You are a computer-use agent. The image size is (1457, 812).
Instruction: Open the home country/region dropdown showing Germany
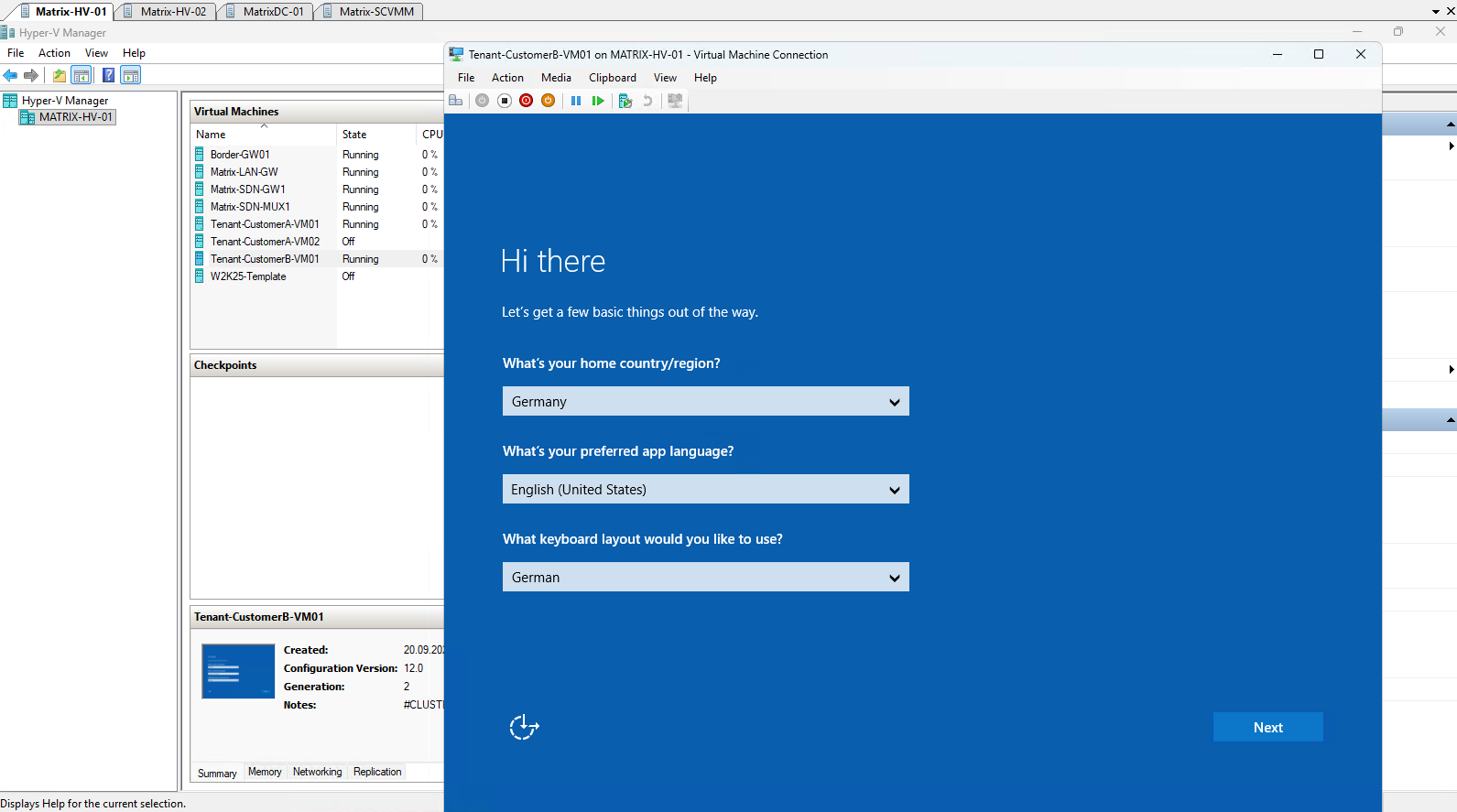pyautogui.click(x=706, y=401)
